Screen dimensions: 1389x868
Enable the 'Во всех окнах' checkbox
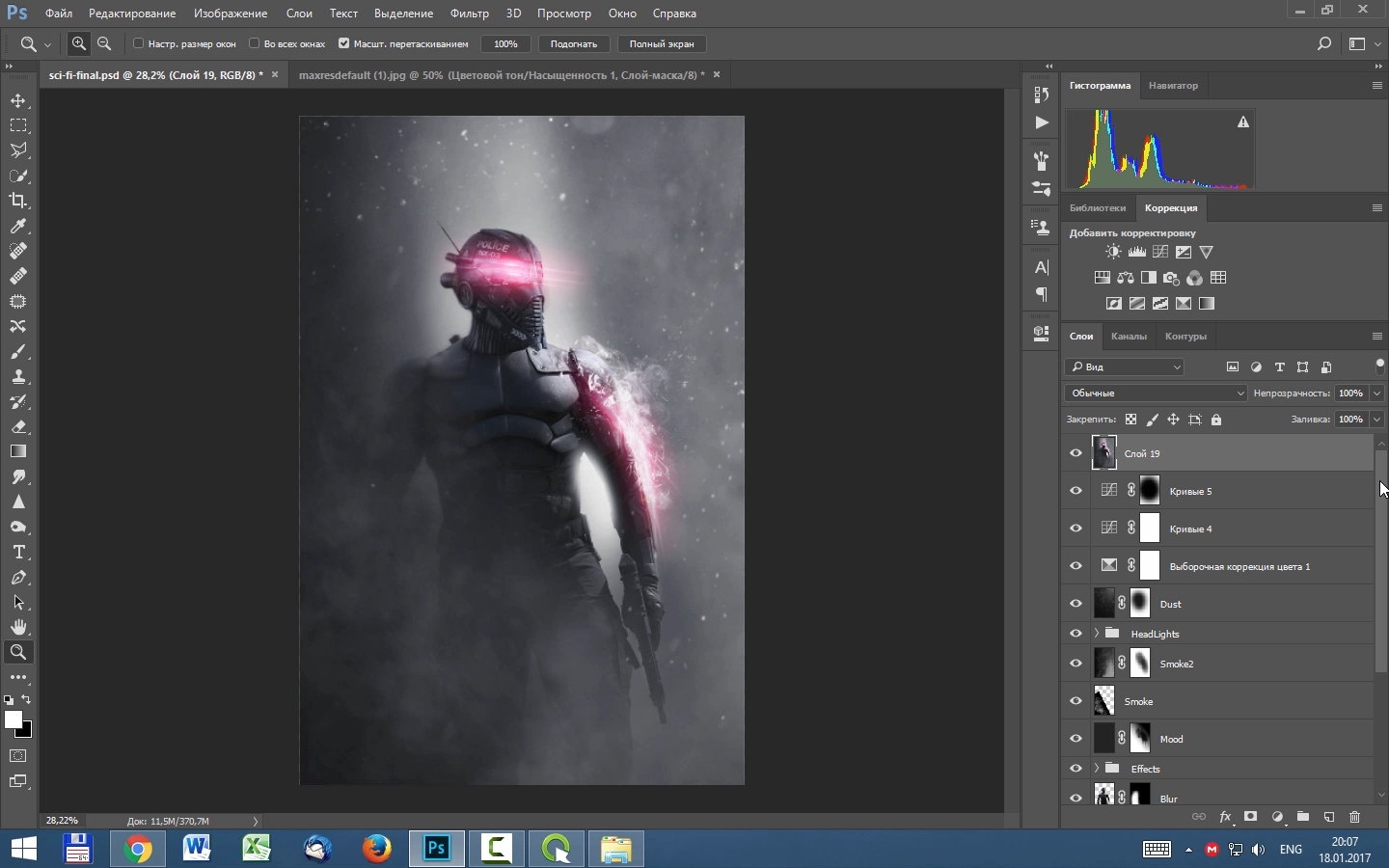pyautogui.click(x=254, y=43)
